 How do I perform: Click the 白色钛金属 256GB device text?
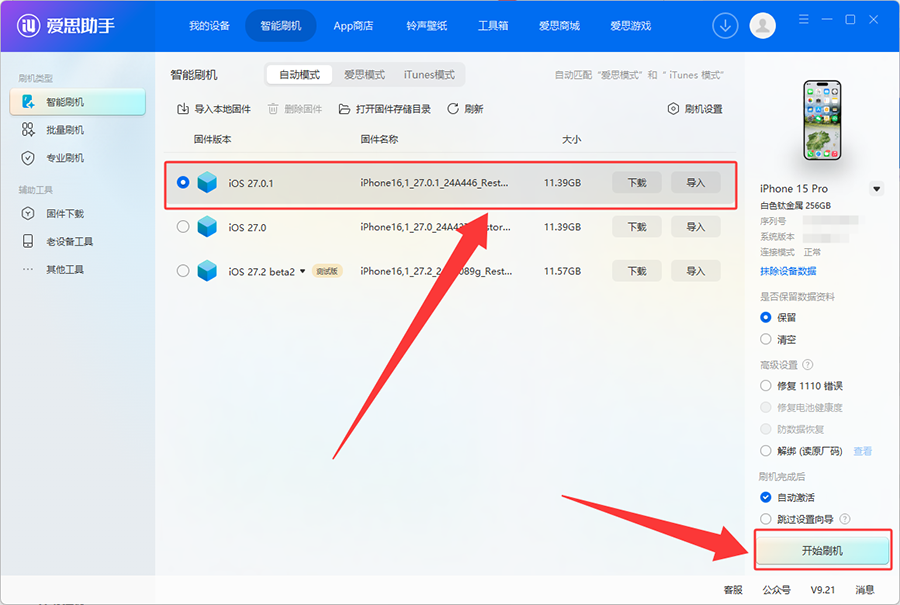(x=795, y=205)
